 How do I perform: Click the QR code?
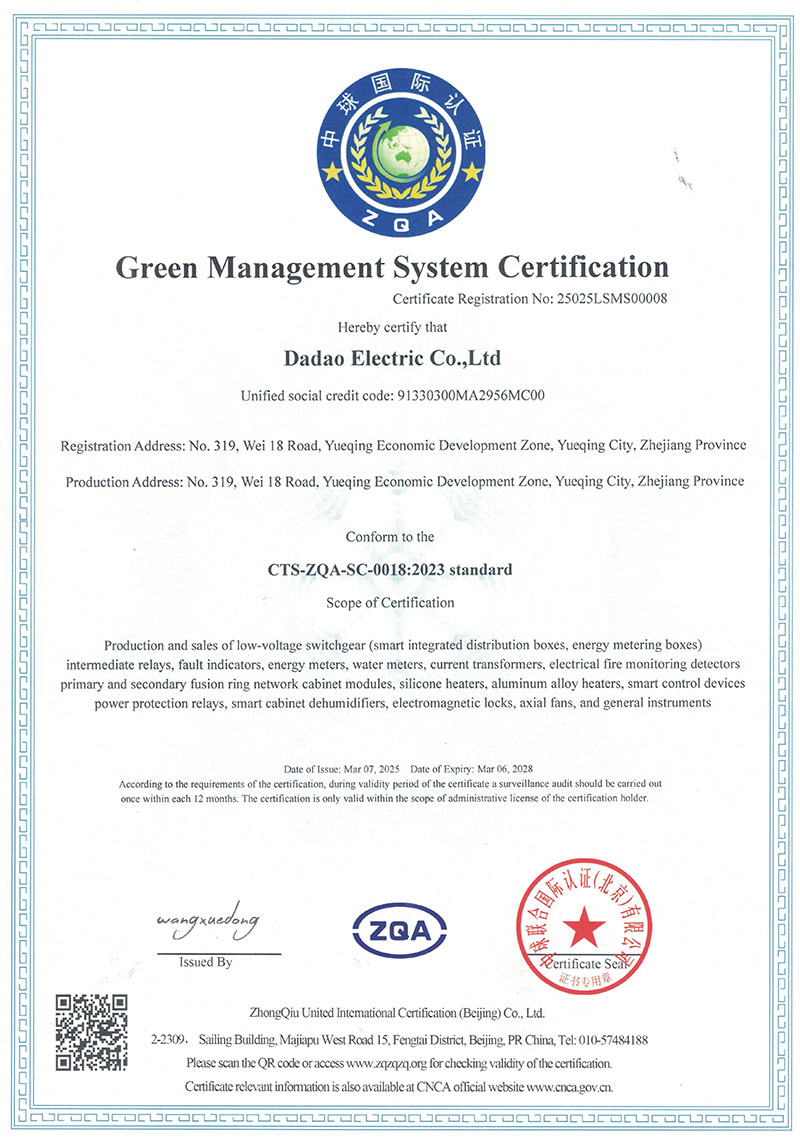[90, 1031]
